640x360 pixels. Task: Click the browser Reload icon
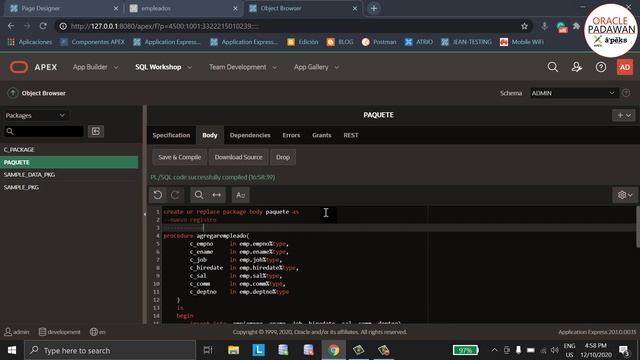pyautogui.click(x=43, y=26)
